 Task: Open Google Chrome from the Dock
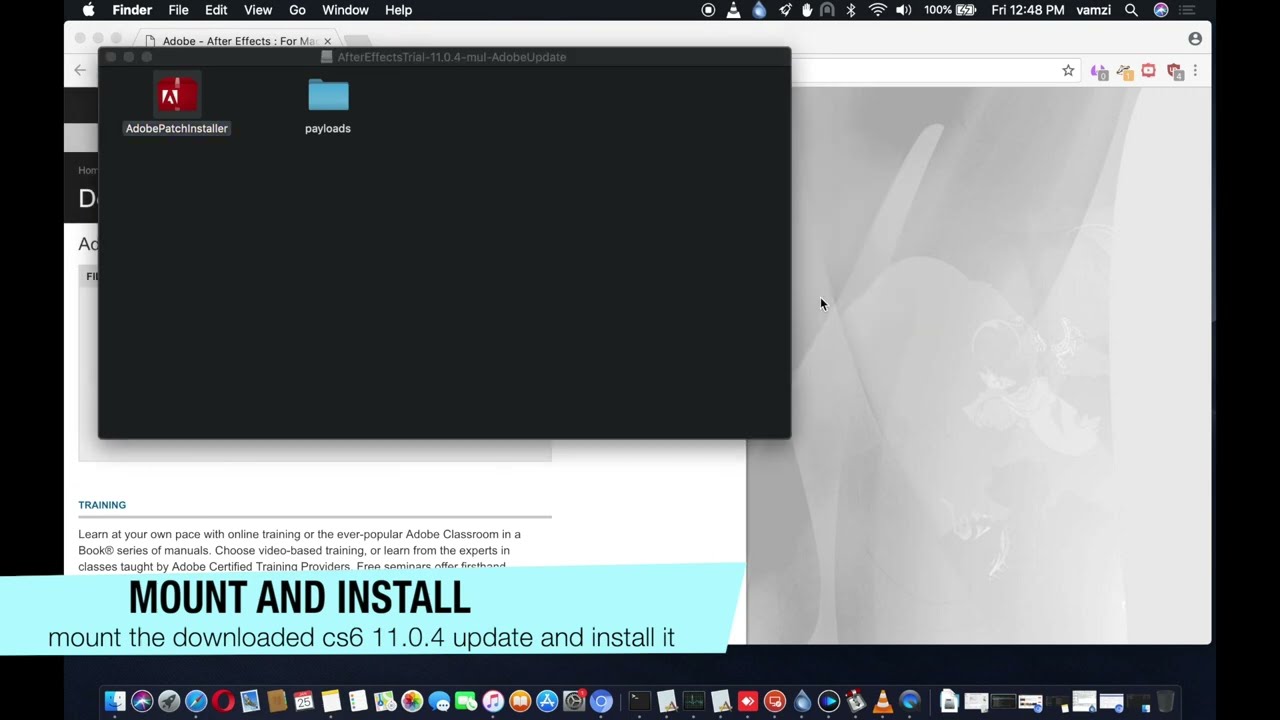(601, 702)
